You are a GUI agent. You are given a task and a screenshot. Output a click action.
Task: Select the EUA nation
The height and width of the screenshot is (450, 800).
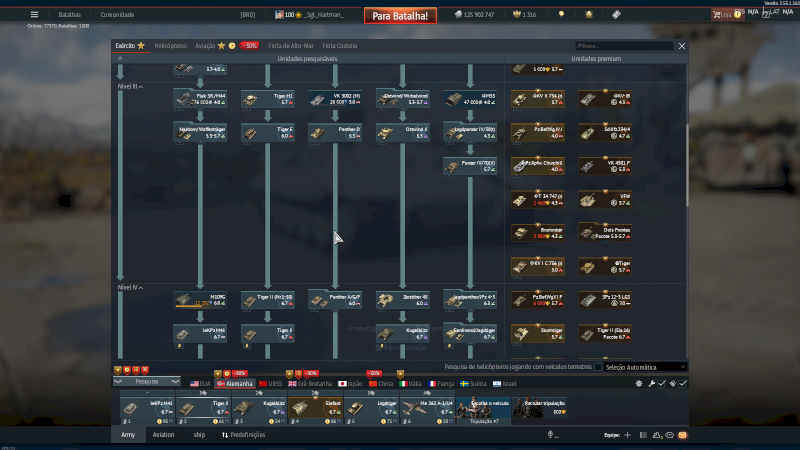point(200,384)
